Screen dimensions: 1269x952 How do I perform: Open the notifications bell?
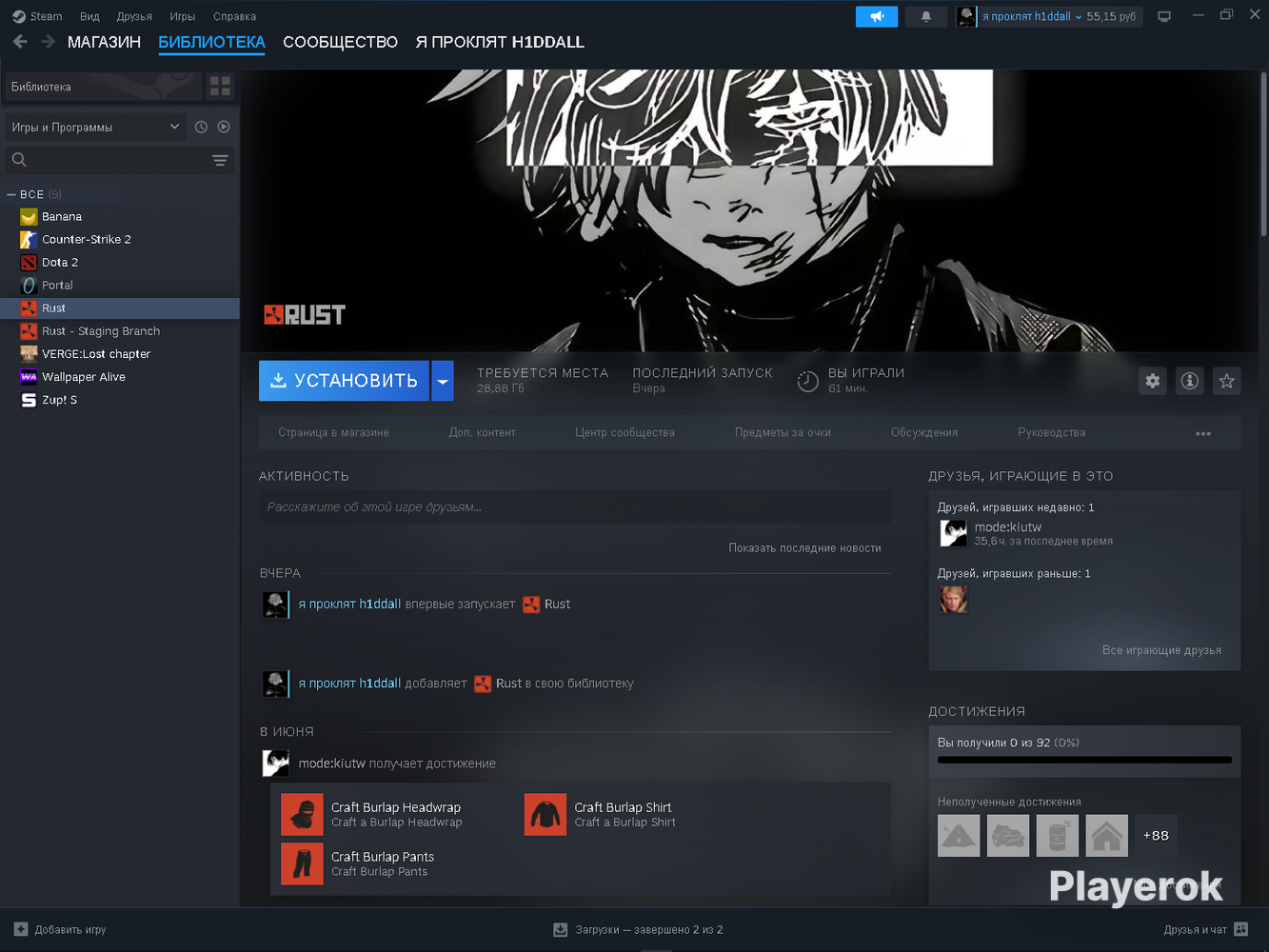(x=925, y=16)
